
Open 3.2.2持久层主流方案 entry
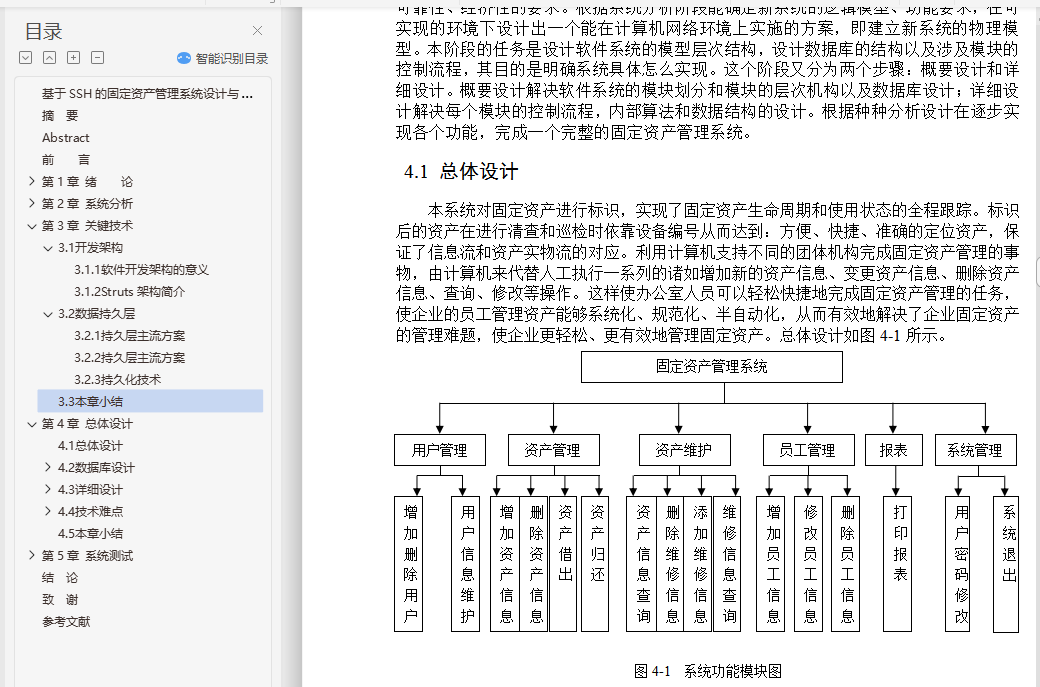[x=129, y=357]
